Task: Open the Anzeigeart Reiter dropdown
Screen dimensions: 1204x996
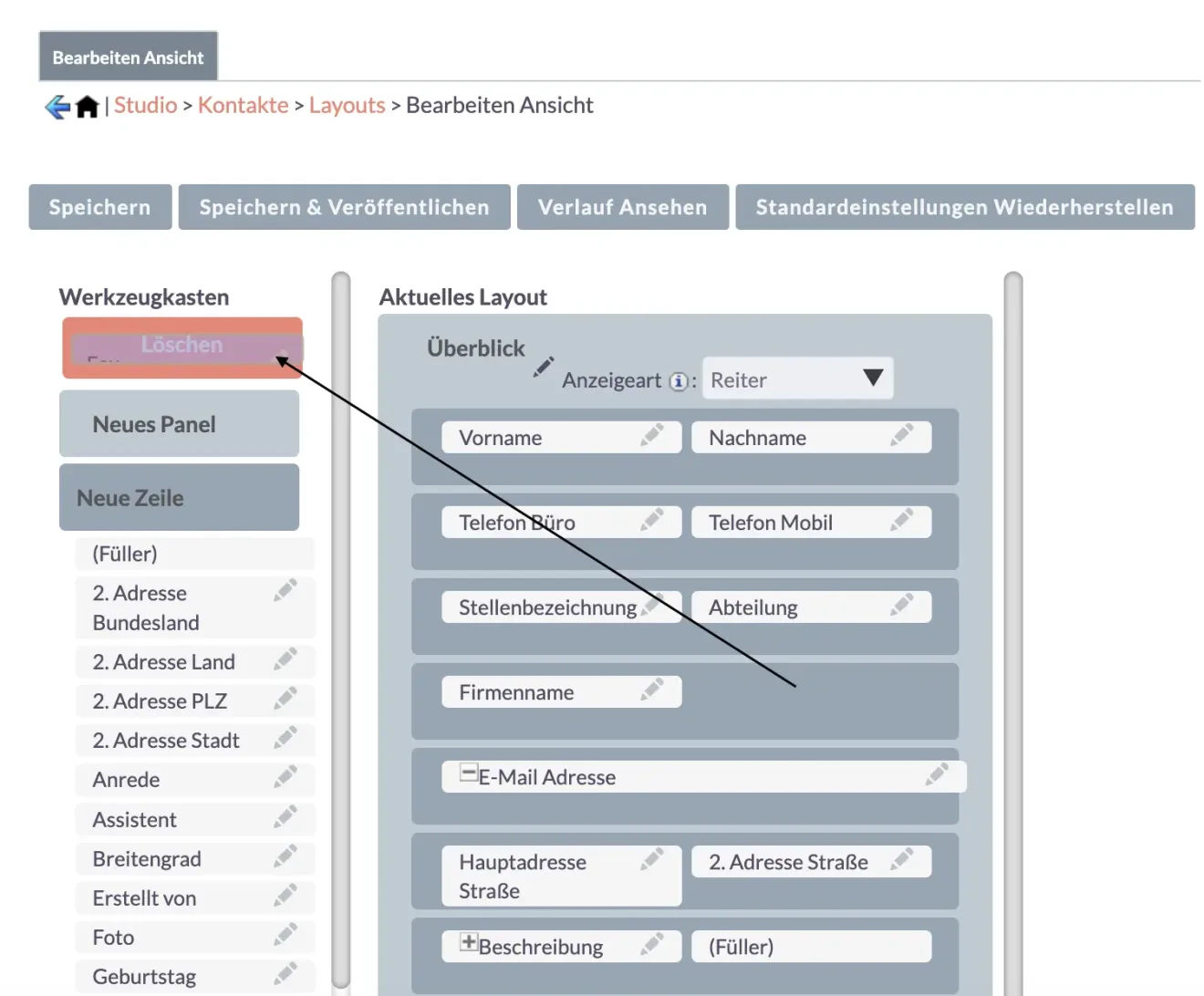Action: (x=797, y=379)
